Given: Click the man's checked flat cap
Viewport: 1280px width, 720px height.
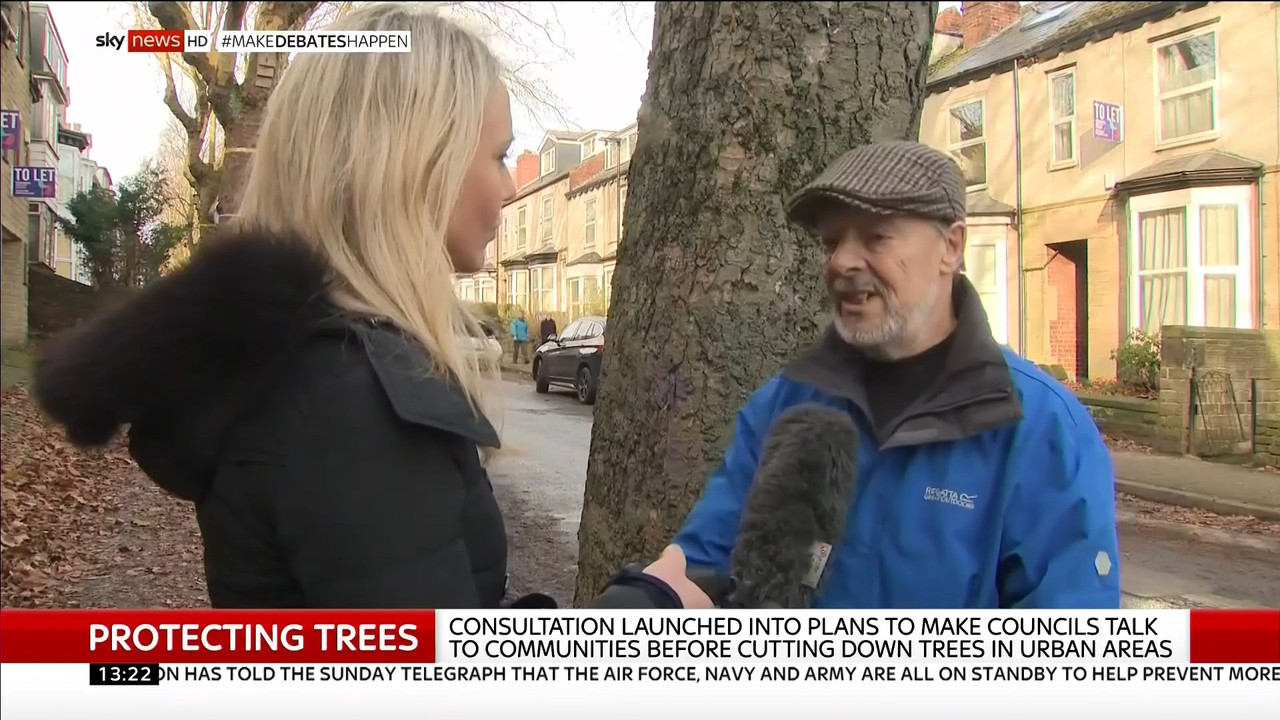Looking at the screenshot, I should coord(876,182).
